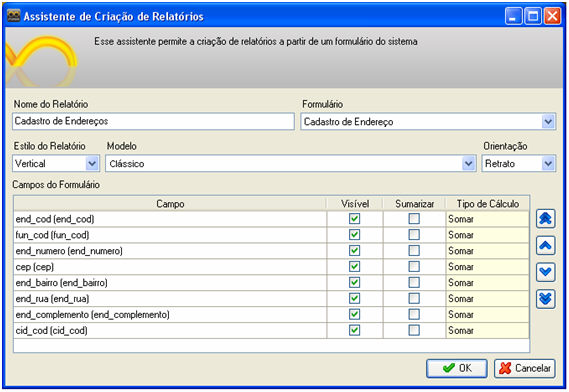This screenshot has width=569, height=392.
Task: Open the Estilo do Relatório dropdown
Action: pyautogui.click(x=92, y=164)
